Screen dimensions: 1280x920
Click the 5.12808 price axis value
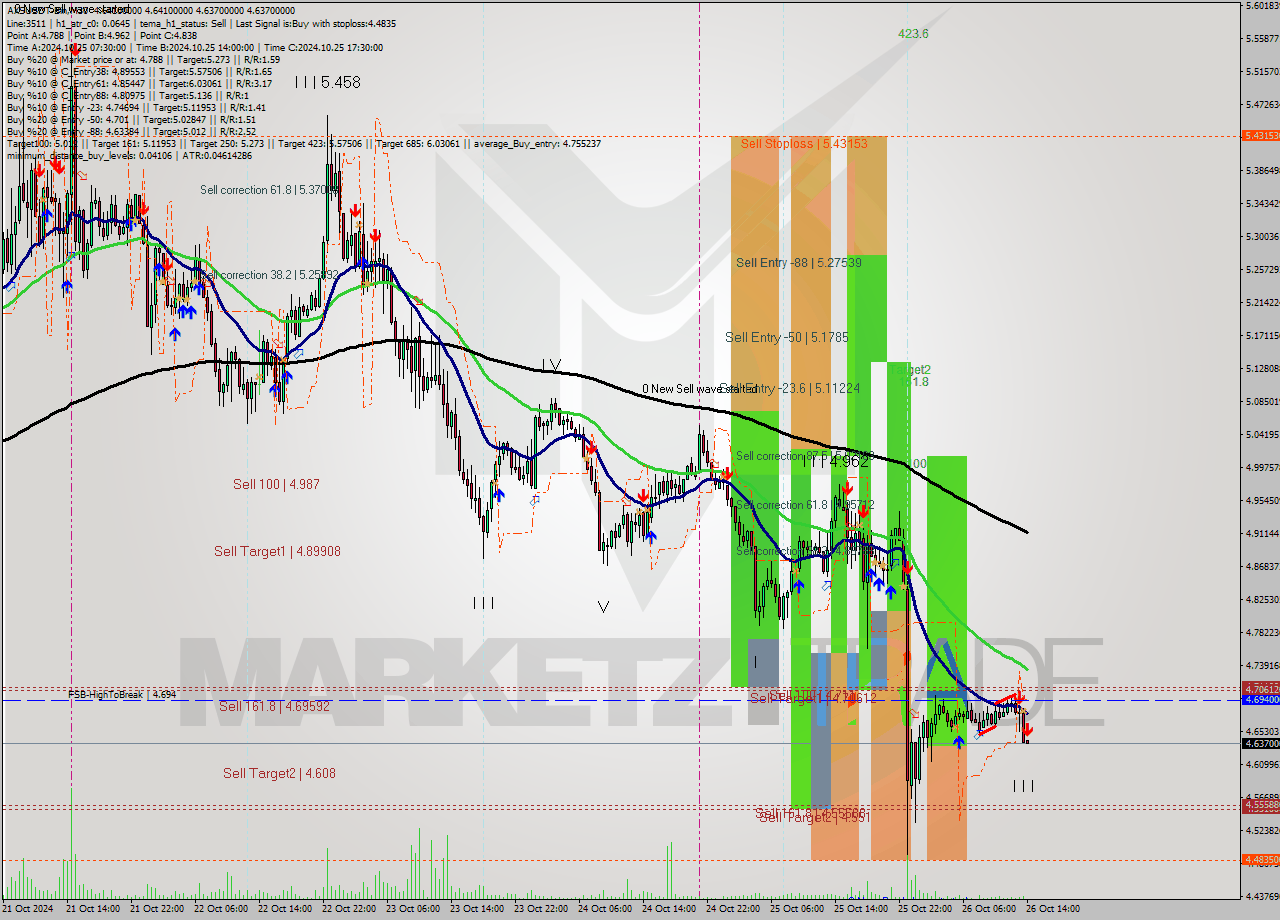point(1262,369)
